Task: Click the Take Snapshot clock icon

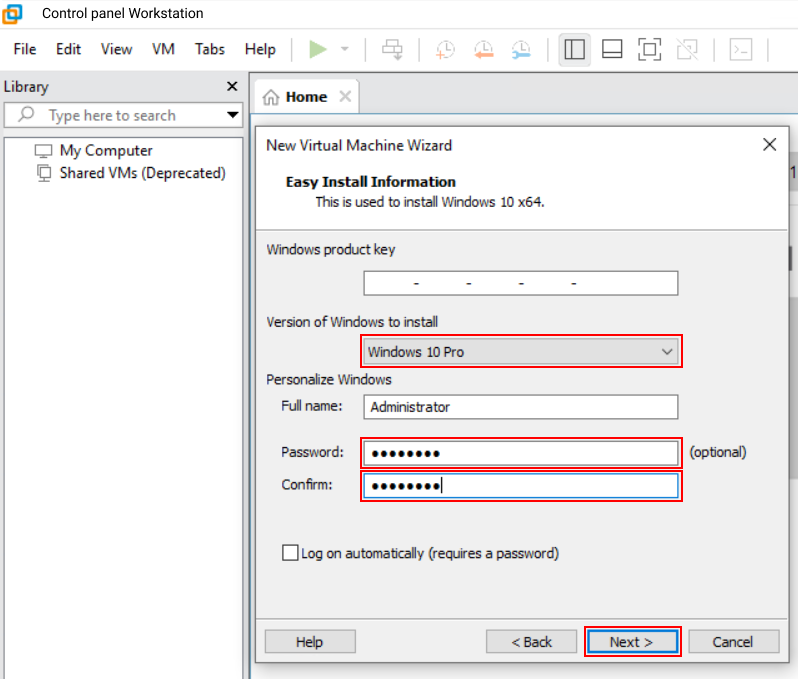Action: coord(445,49)
